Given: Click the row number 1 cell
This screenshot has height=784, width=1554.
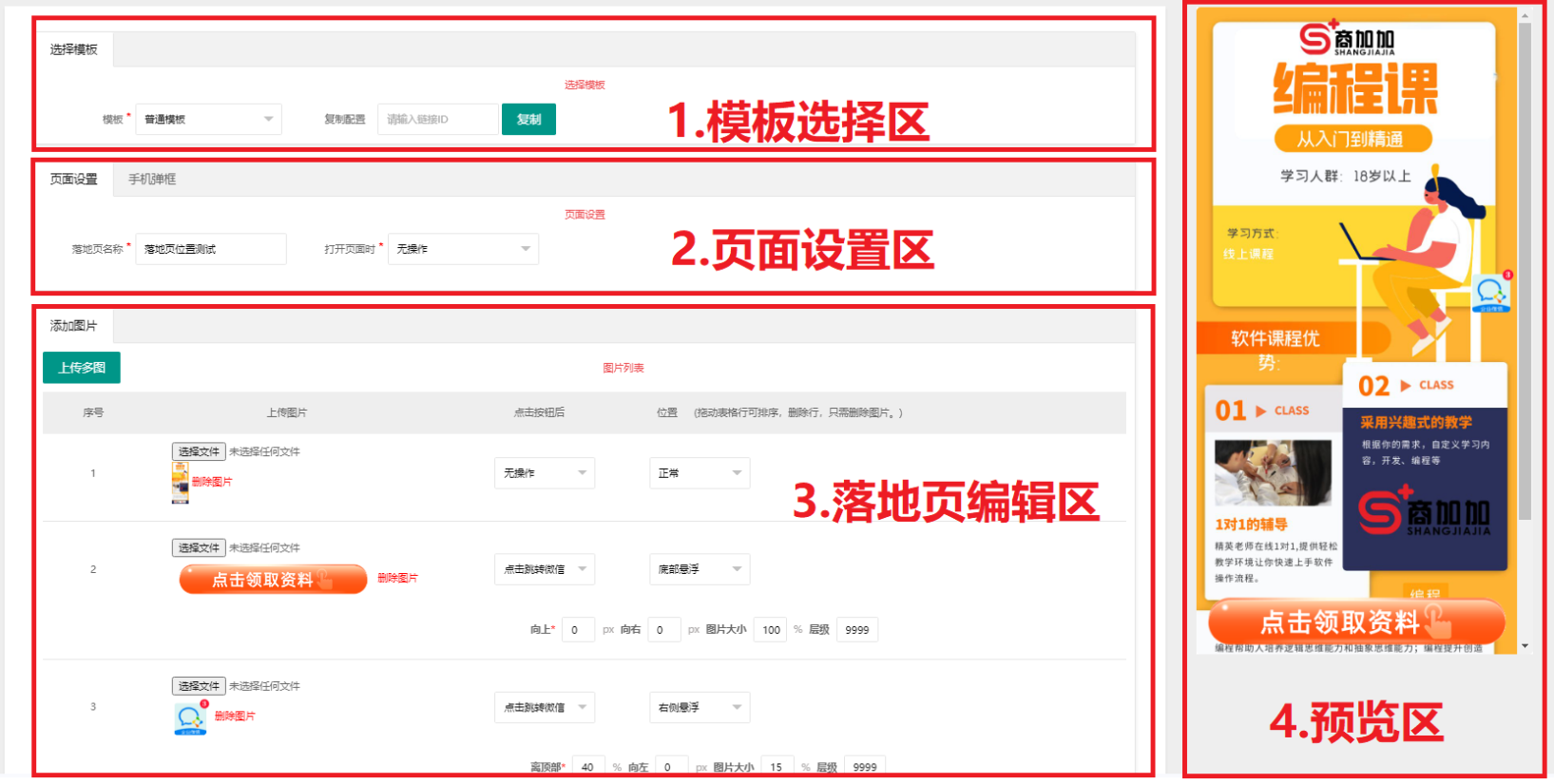Looking at the screenshot, I should click(93, 473).
